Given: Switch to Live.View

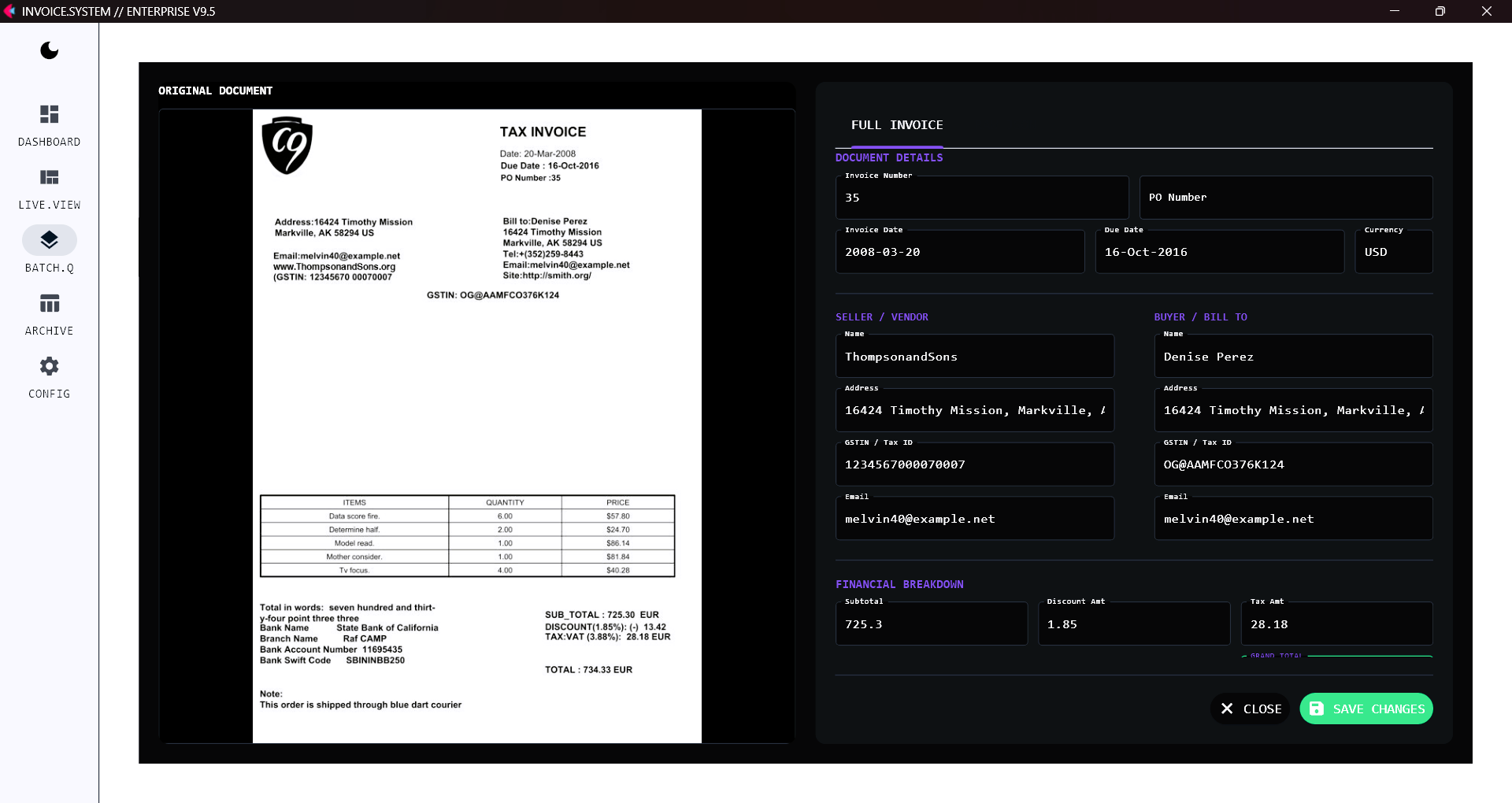Looking at the screenshot, I should [49, 178].
